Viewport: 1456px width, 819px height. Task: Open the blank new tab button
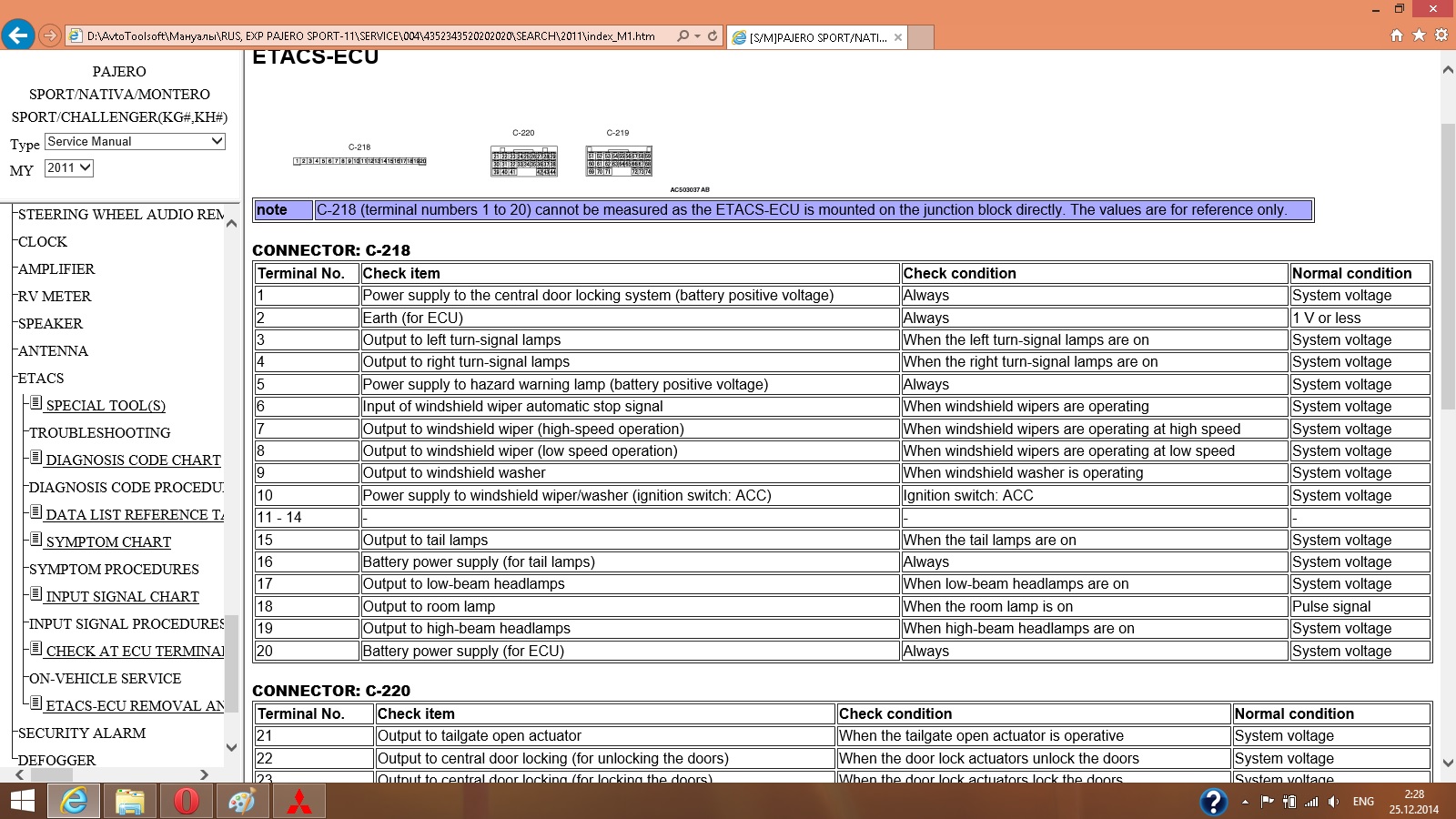pos(921,37)
